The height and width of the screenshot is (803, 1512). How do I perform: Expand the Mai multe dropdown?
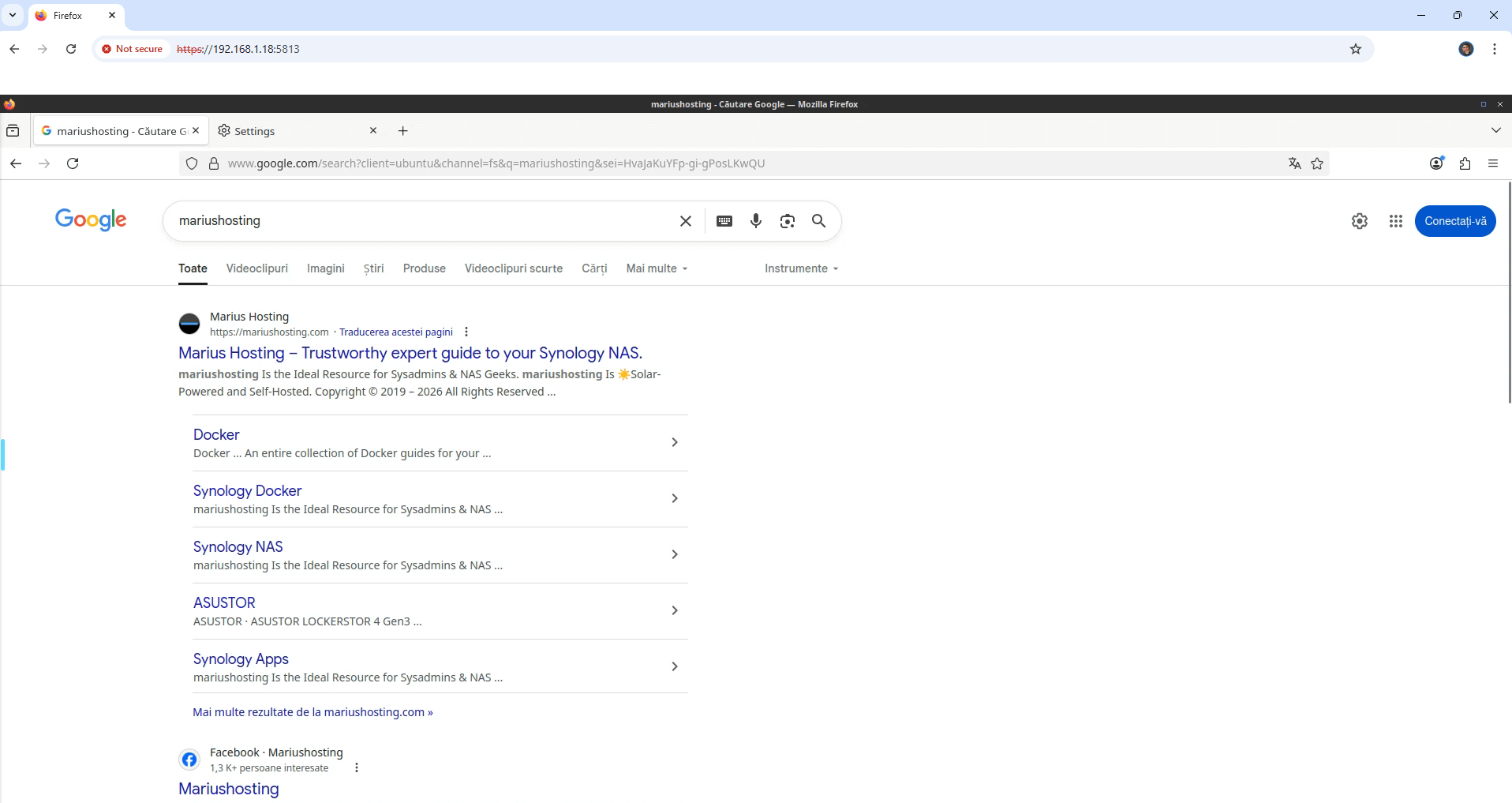(657, 268)
